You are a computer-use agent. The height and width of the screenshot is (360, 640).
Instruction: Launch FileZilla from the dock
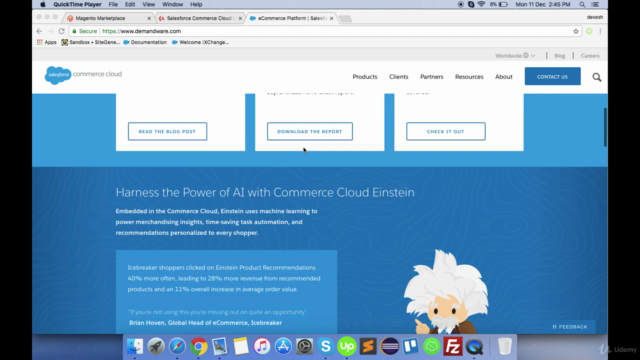(453, 346)
